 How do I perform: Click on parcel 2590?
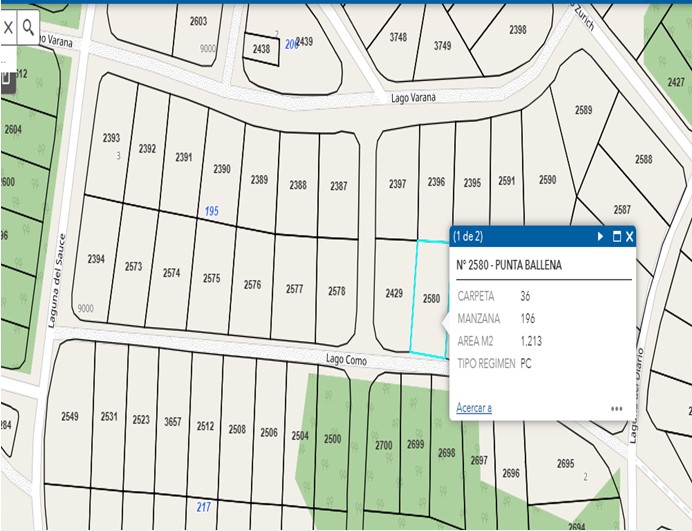pos(547,180)
